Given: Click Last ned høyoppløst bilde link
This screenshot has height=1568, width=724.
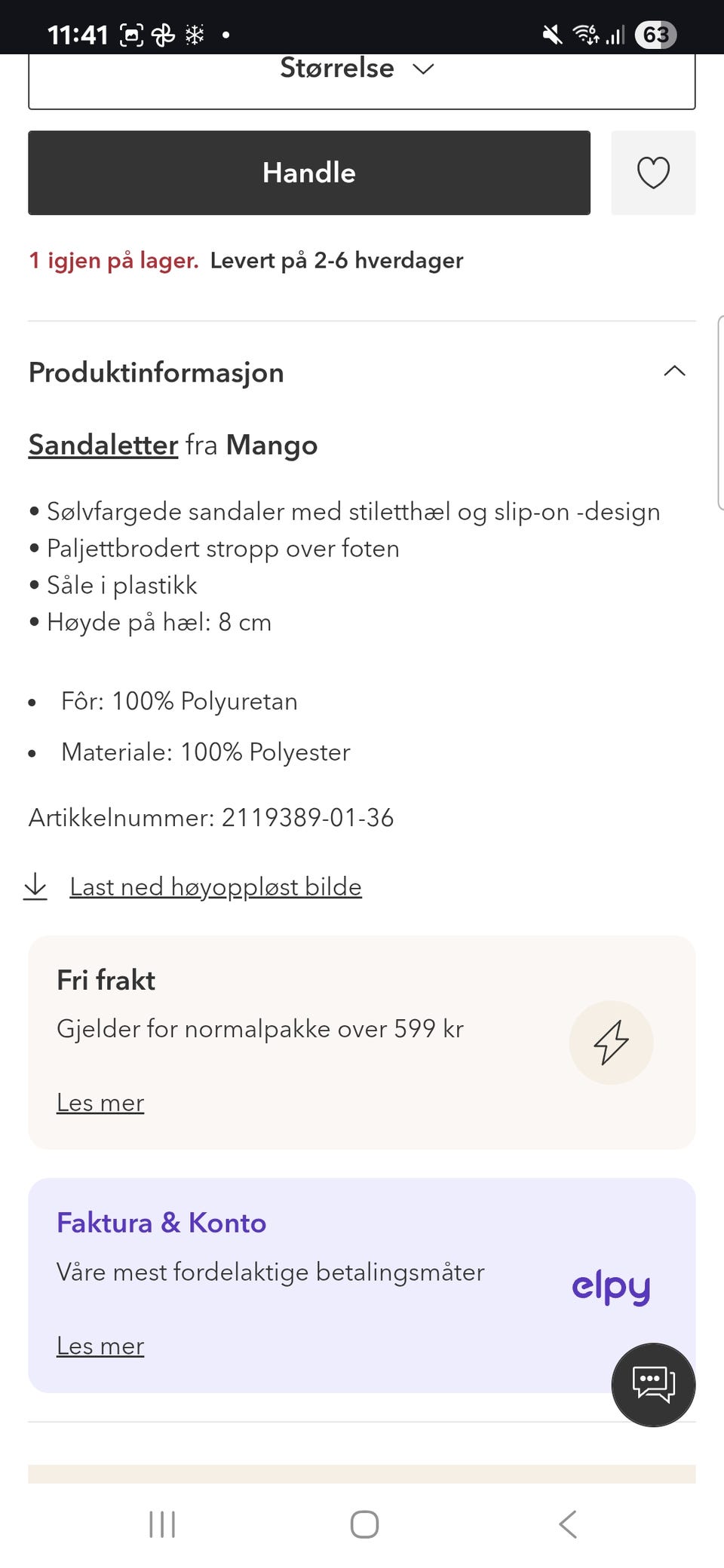Looking at the screenshot, I should (x=216, y=887).
